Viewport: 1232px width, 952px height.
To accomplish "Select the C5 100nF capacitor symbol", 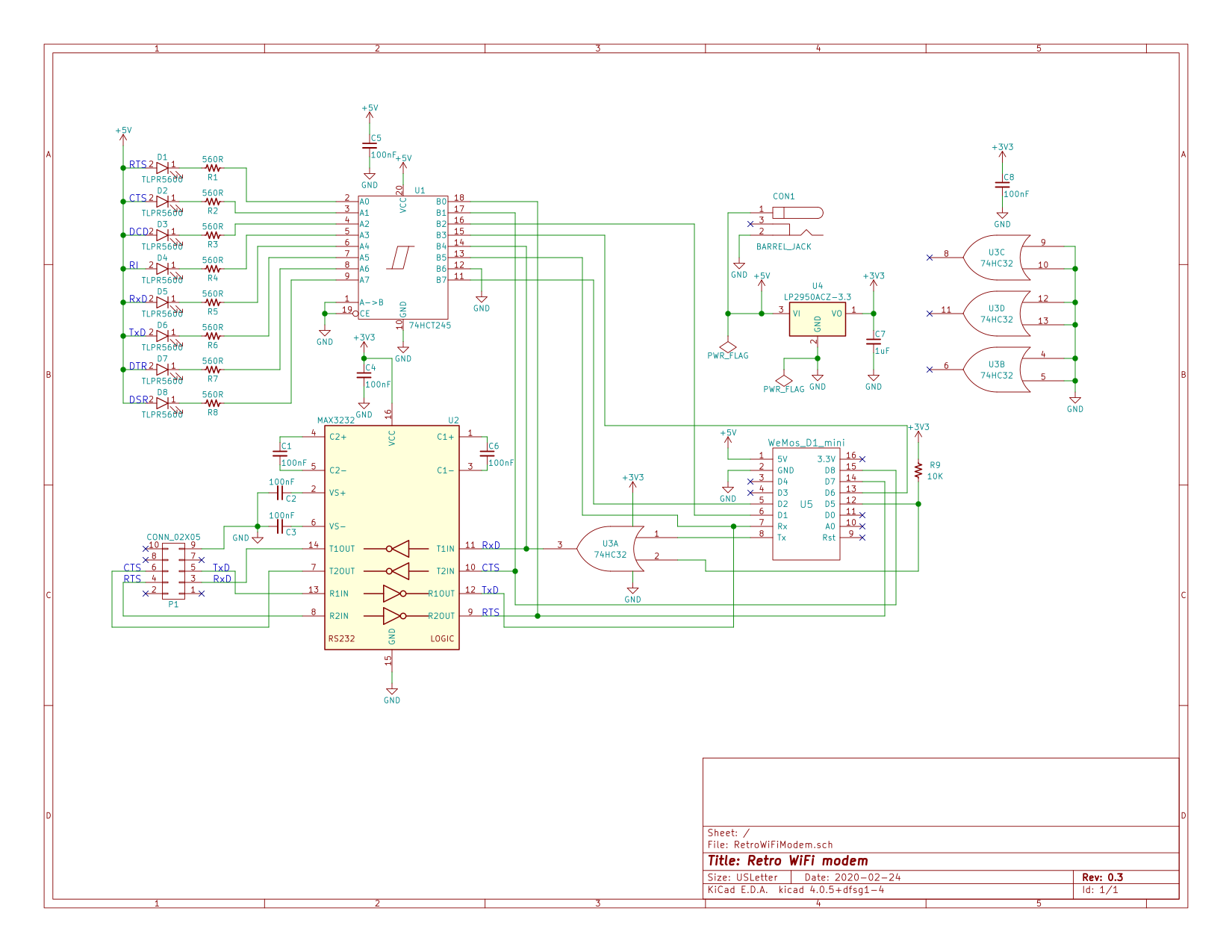I will point(370,146).
